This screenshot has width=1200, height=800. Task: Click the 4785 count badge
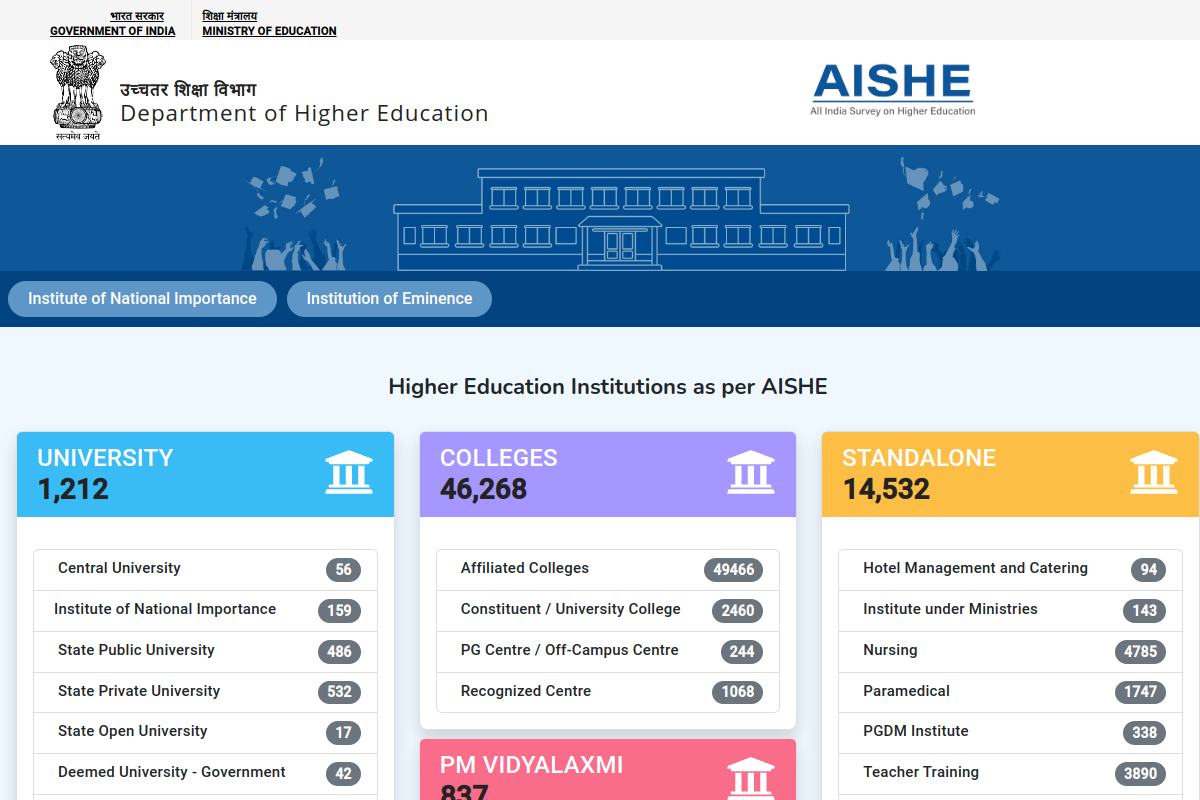coord(1140,652)
